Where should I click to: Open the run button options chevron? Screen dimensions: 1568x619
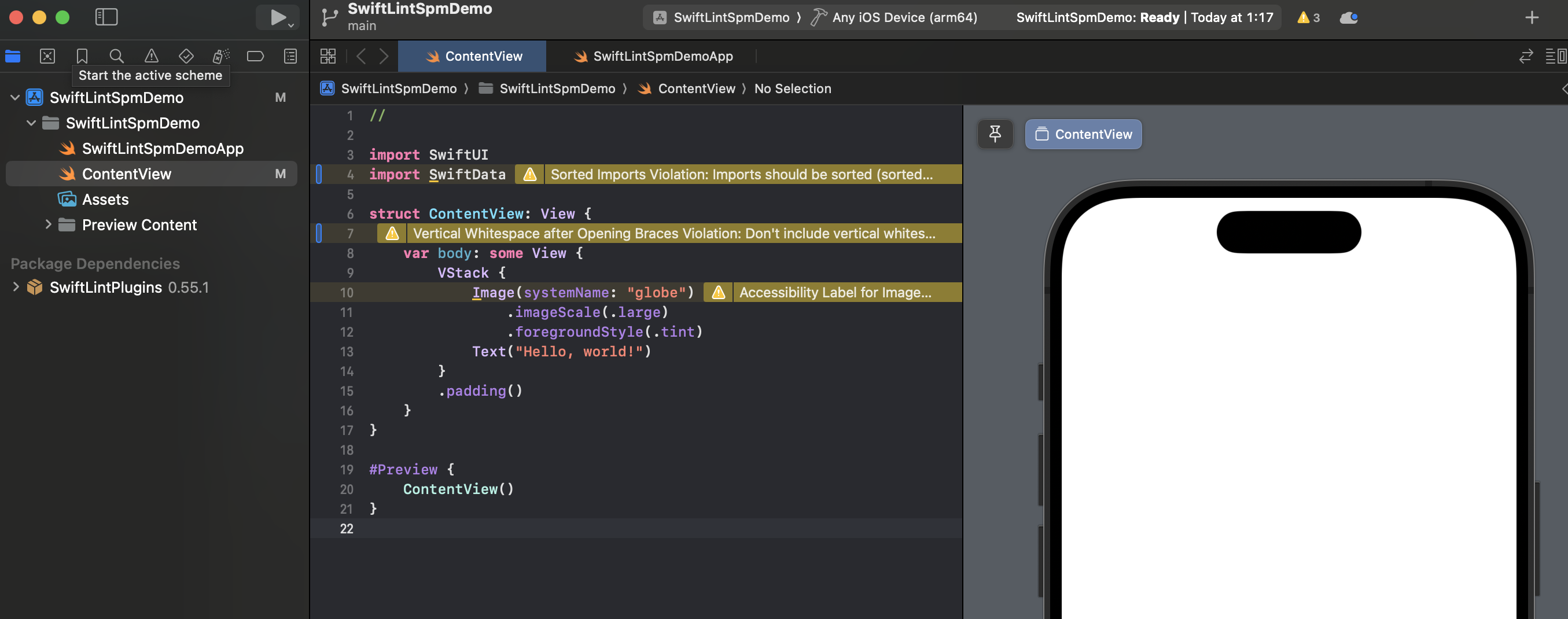coord(292,25)
